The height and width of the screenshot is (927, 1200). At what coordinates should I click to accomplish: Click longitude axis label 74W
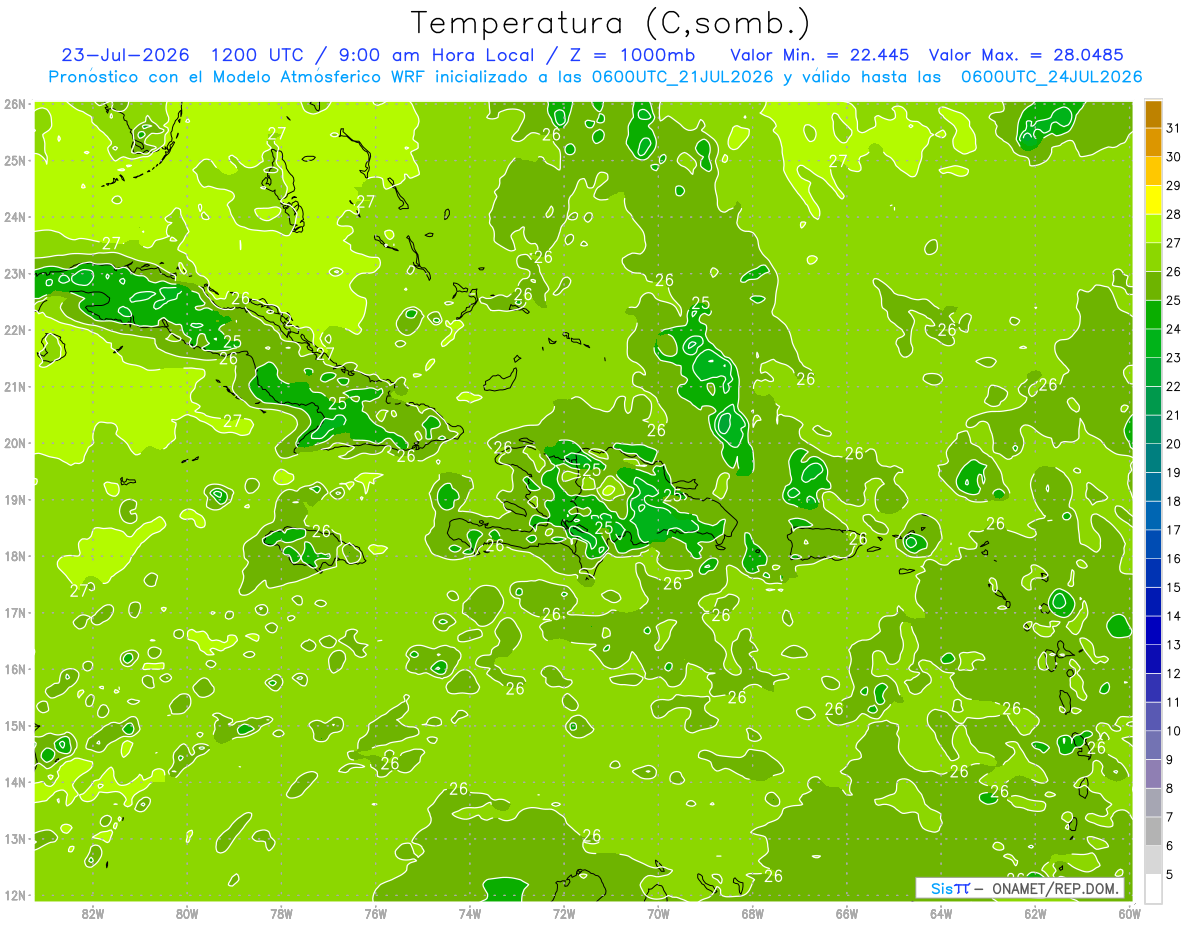470,912
